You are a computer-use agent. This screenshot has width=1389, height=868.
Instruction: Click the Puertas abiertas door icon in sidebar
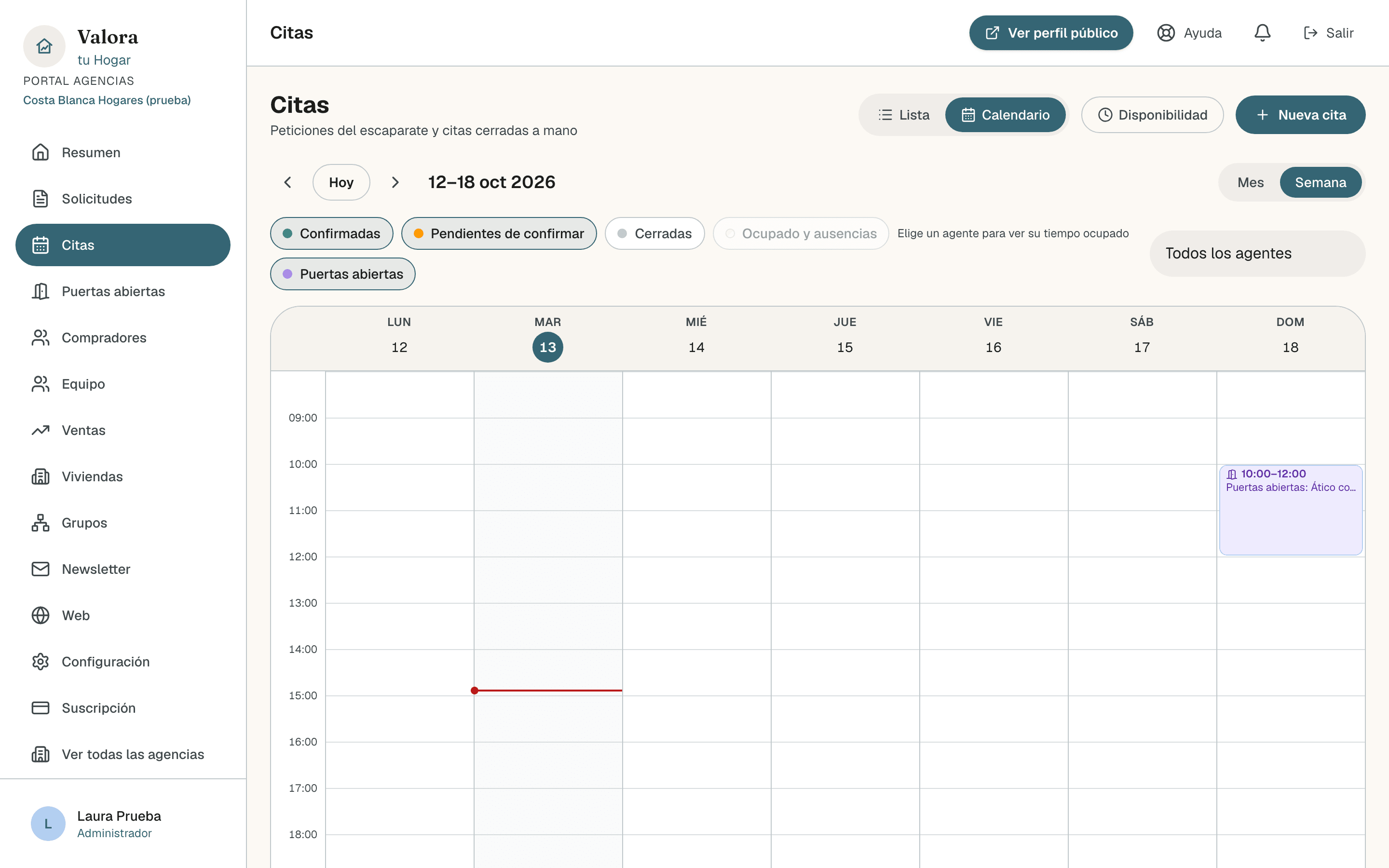40,291
